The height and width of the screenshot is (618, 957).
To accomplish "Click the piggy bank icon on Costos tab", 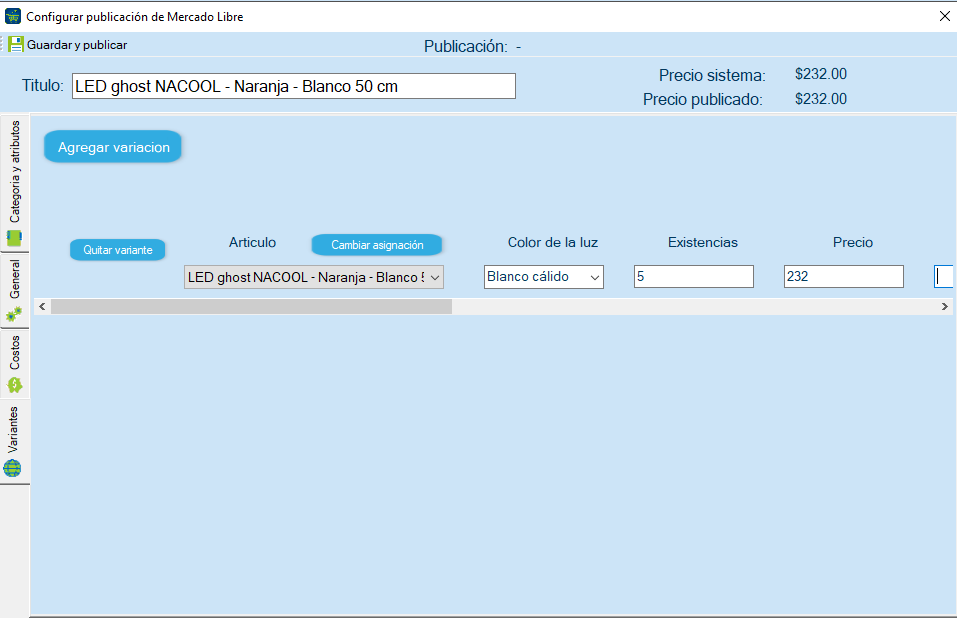I will pos(15,385).
